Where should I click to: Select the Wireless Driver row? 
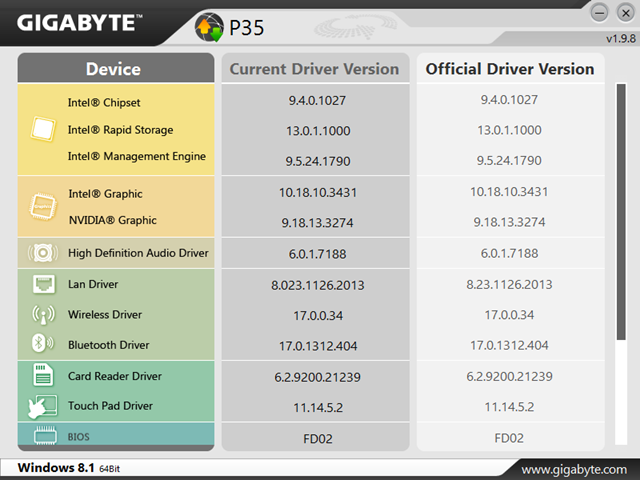pos(105,315)
